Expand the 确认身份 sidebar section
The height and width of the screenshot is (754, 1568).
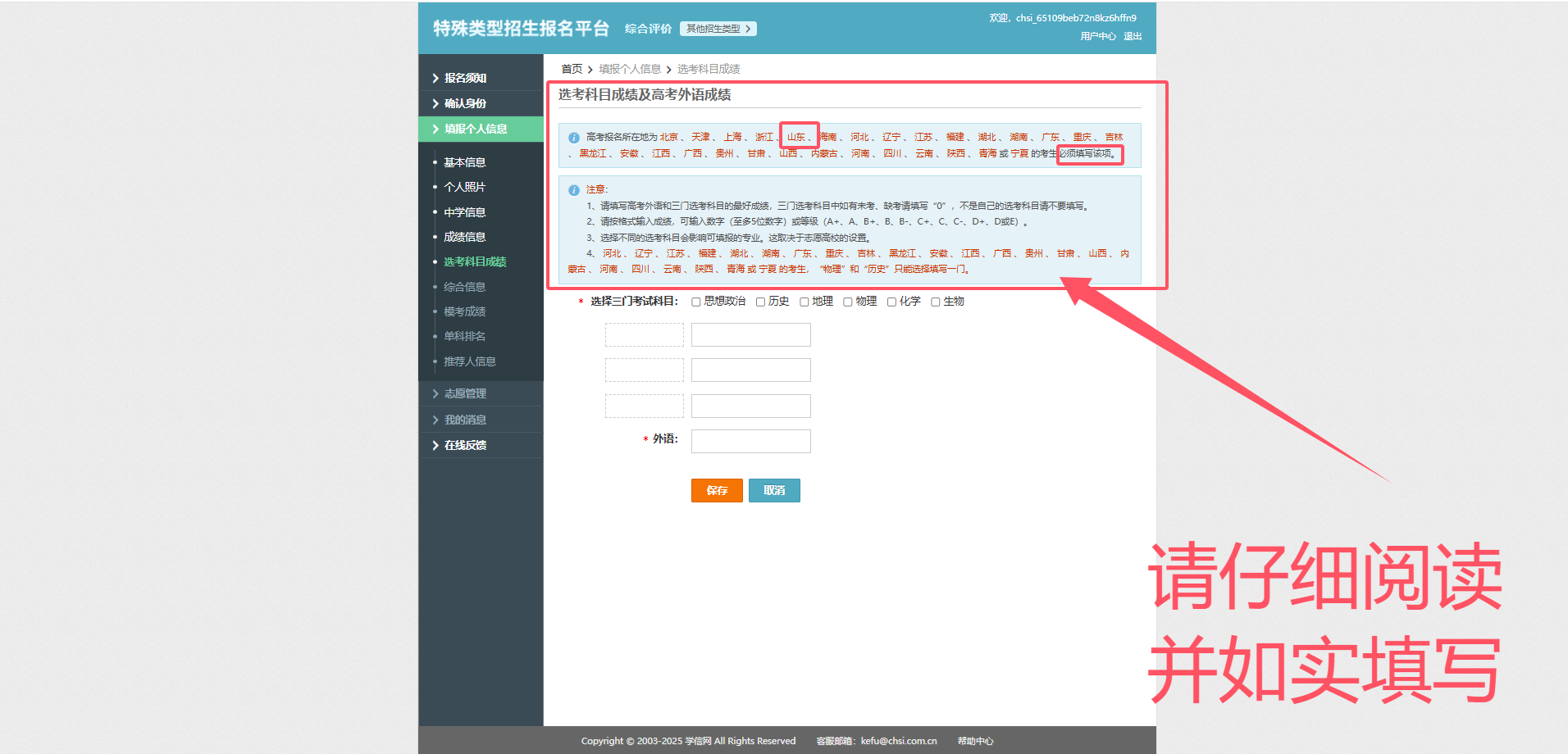coord(465,104)
